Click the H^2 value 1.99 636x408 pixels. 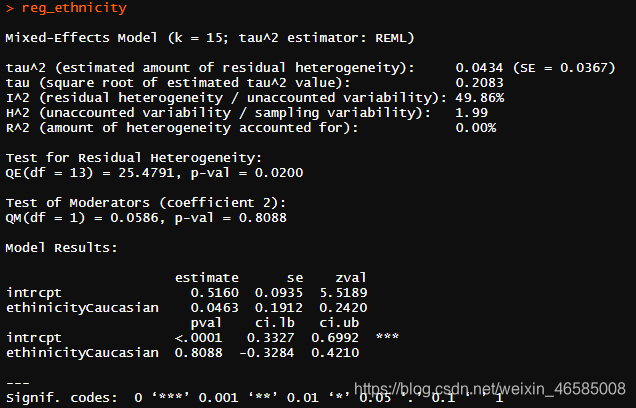471,113
